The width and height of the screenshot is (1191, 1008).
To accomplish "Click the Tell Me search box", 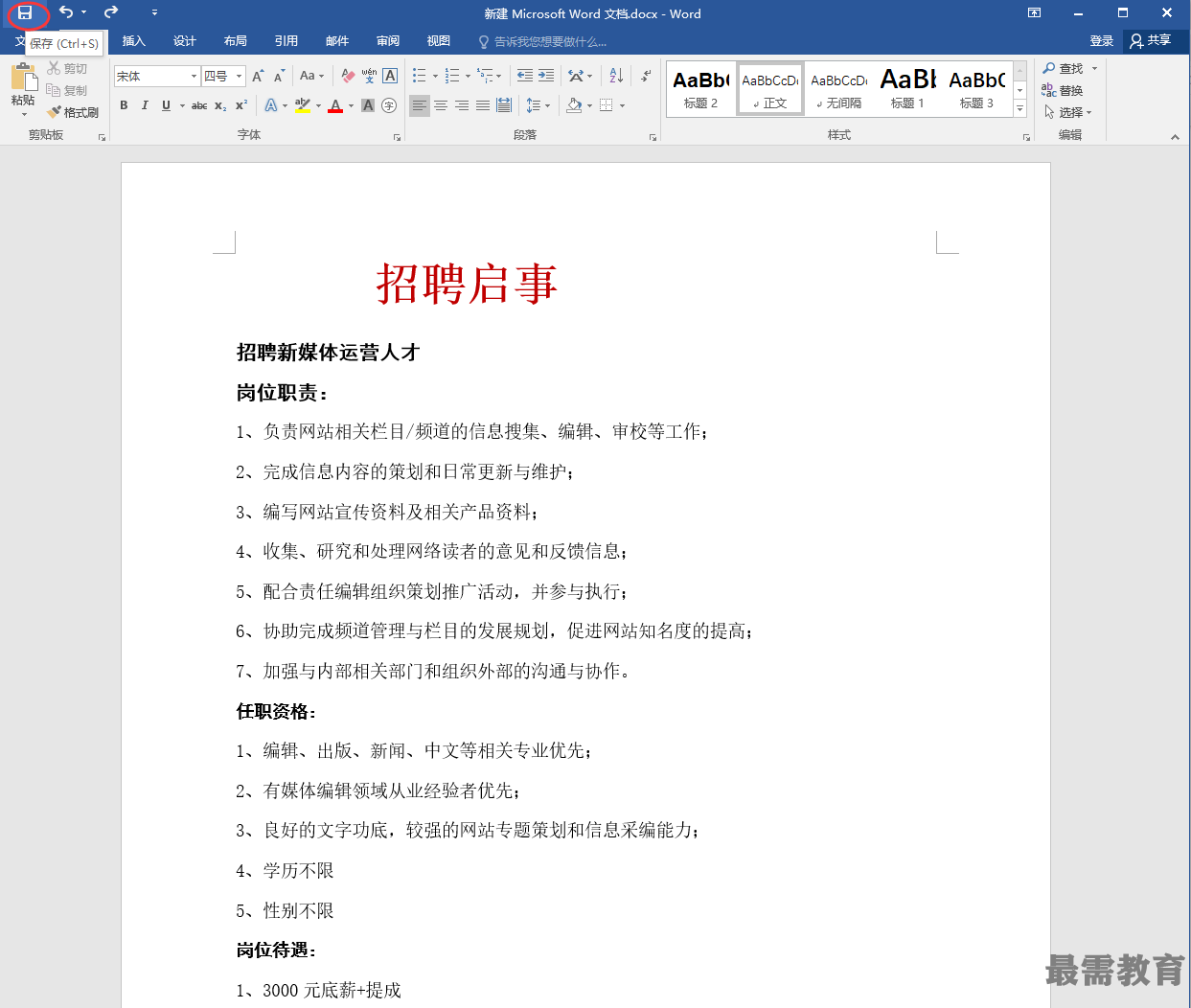I will tap(542, 42).
